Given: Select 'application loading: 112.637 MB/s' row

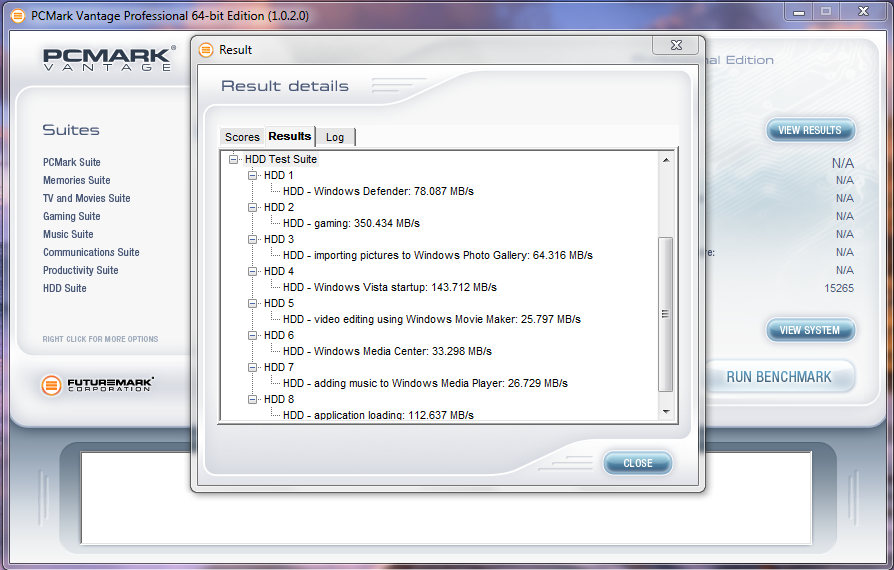Looking at the screenshot, I should point(379,415).
